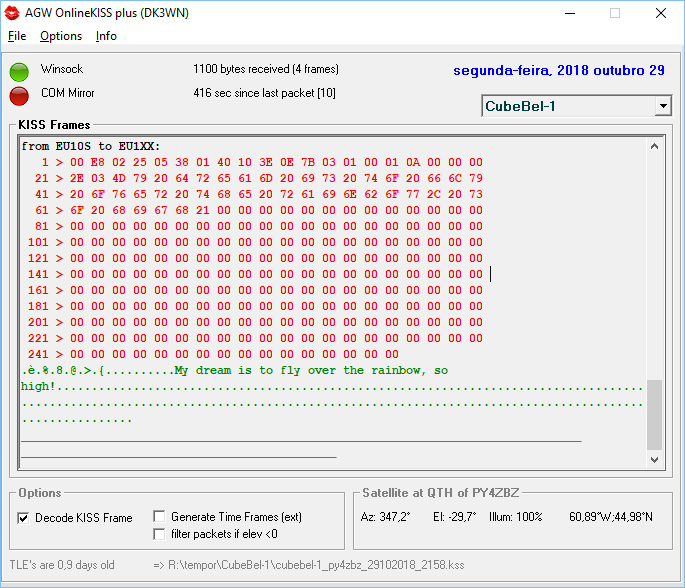Click the date 'segunda-feira, 2018 outubro 29'

coord(559,70)
